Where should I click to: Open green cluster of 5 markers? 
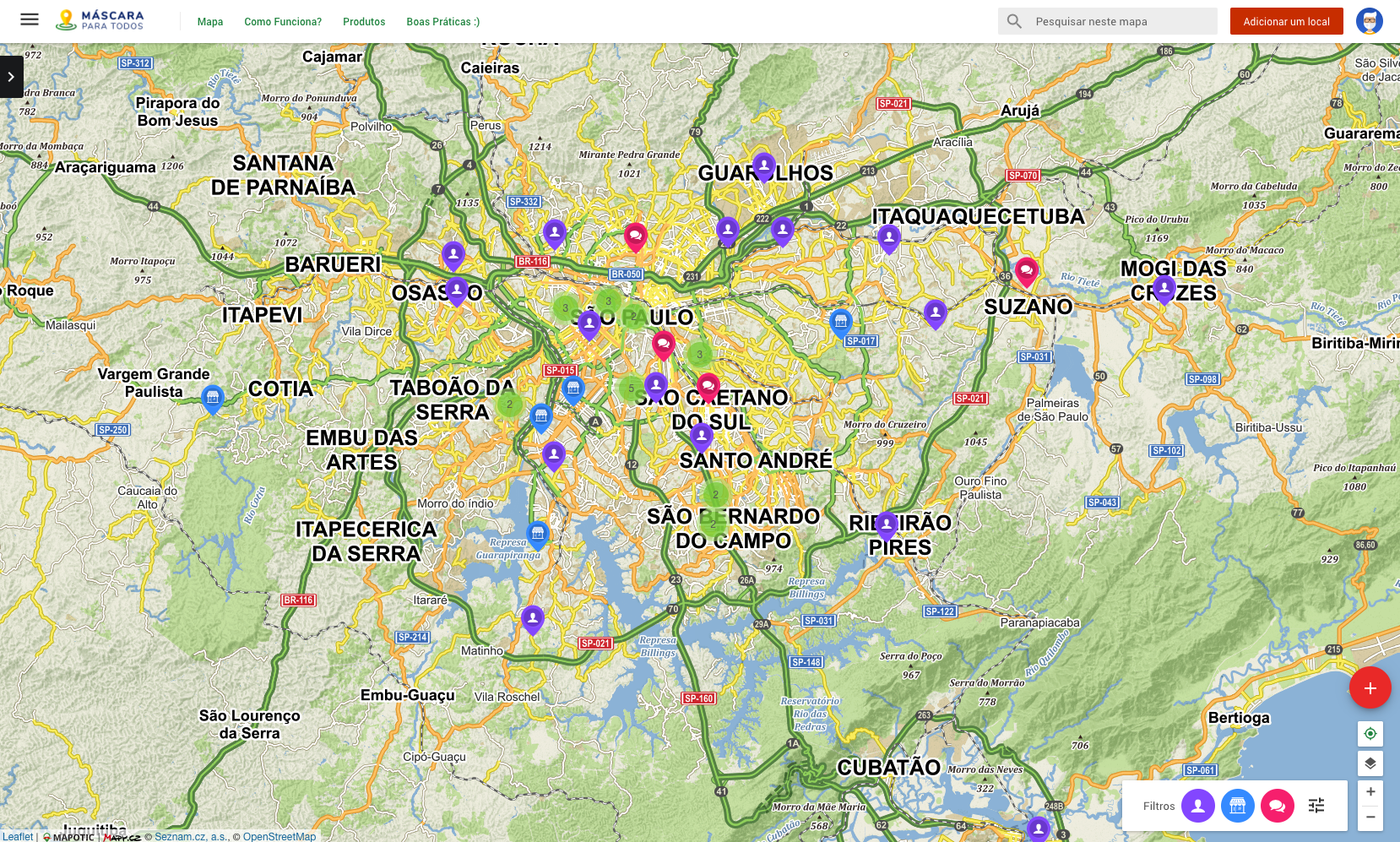point(631,388)
